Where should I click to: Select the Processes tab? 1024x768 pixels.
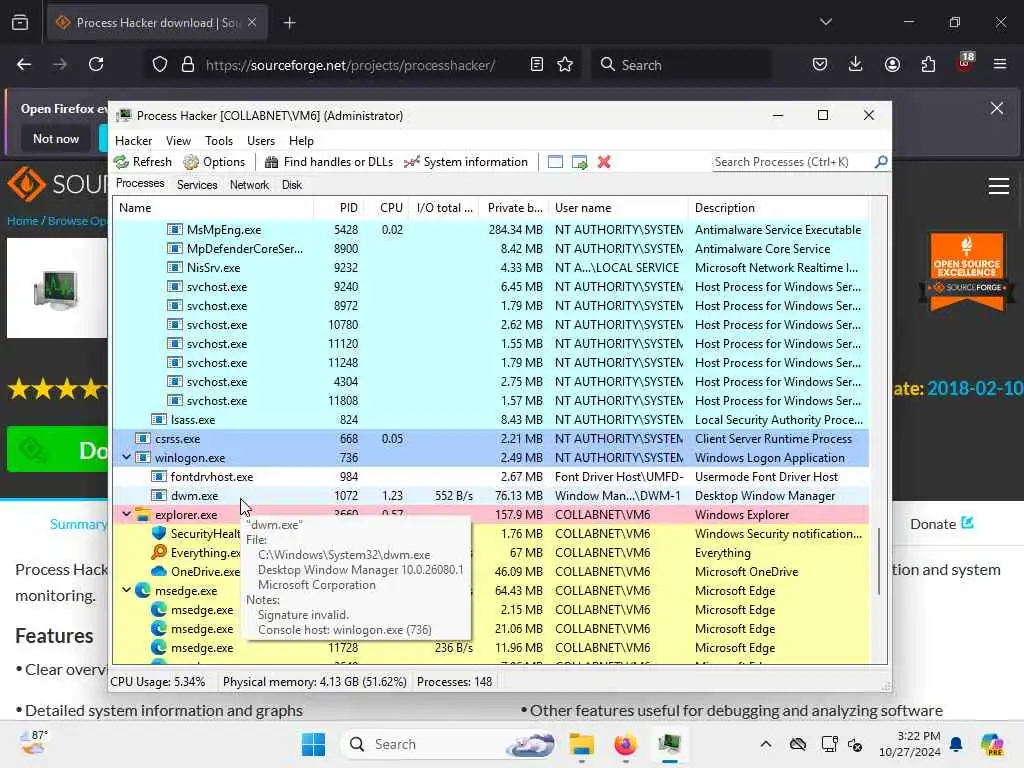140,184
